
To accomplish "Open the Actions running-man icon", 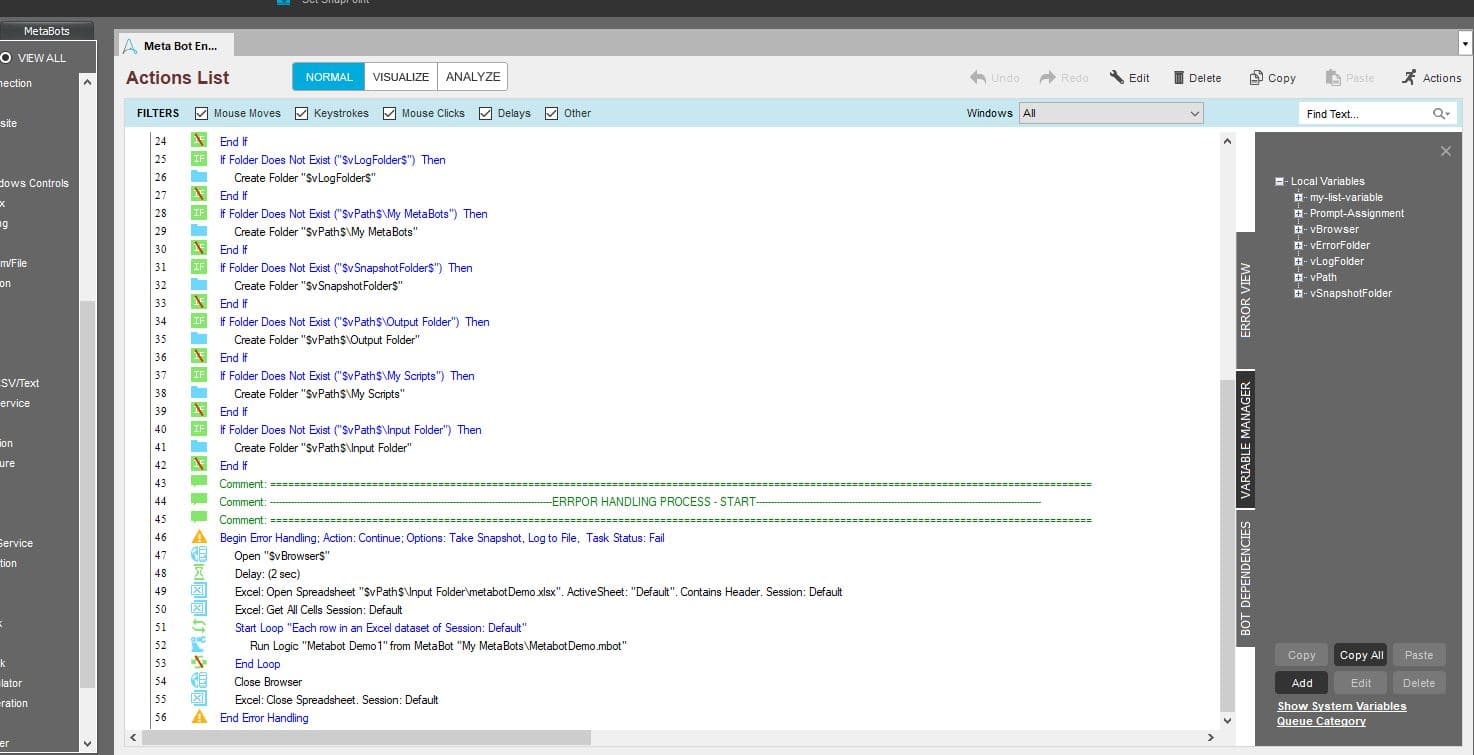I will (1410, 77).
